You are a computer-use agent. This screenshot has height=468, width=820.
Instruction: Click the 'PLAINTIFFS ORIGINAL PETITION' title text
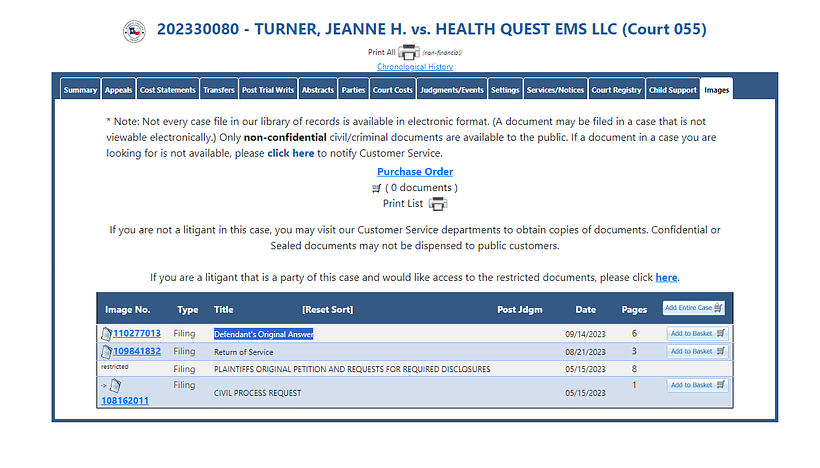coord(352,369)
